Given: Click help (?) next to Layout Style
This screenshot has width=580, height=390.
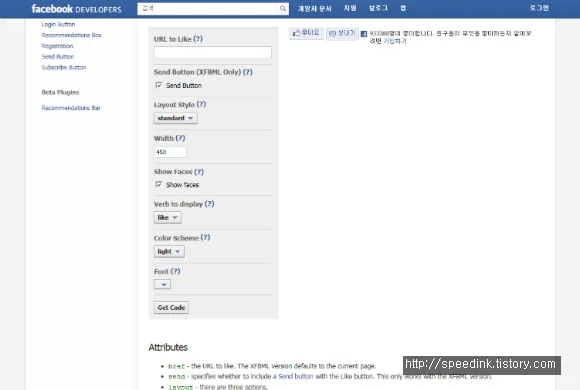Looking at the screenshot, I should (201, 104).
